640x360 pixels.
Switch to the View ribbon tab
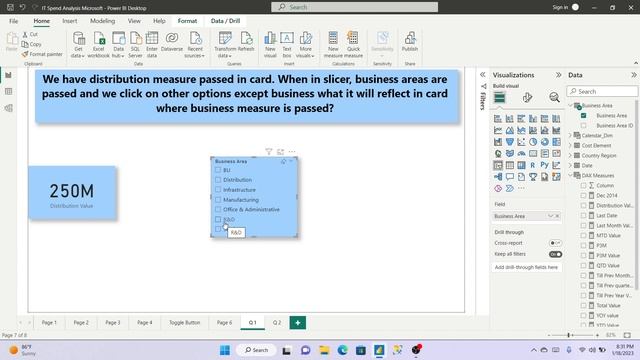(134, 21)
